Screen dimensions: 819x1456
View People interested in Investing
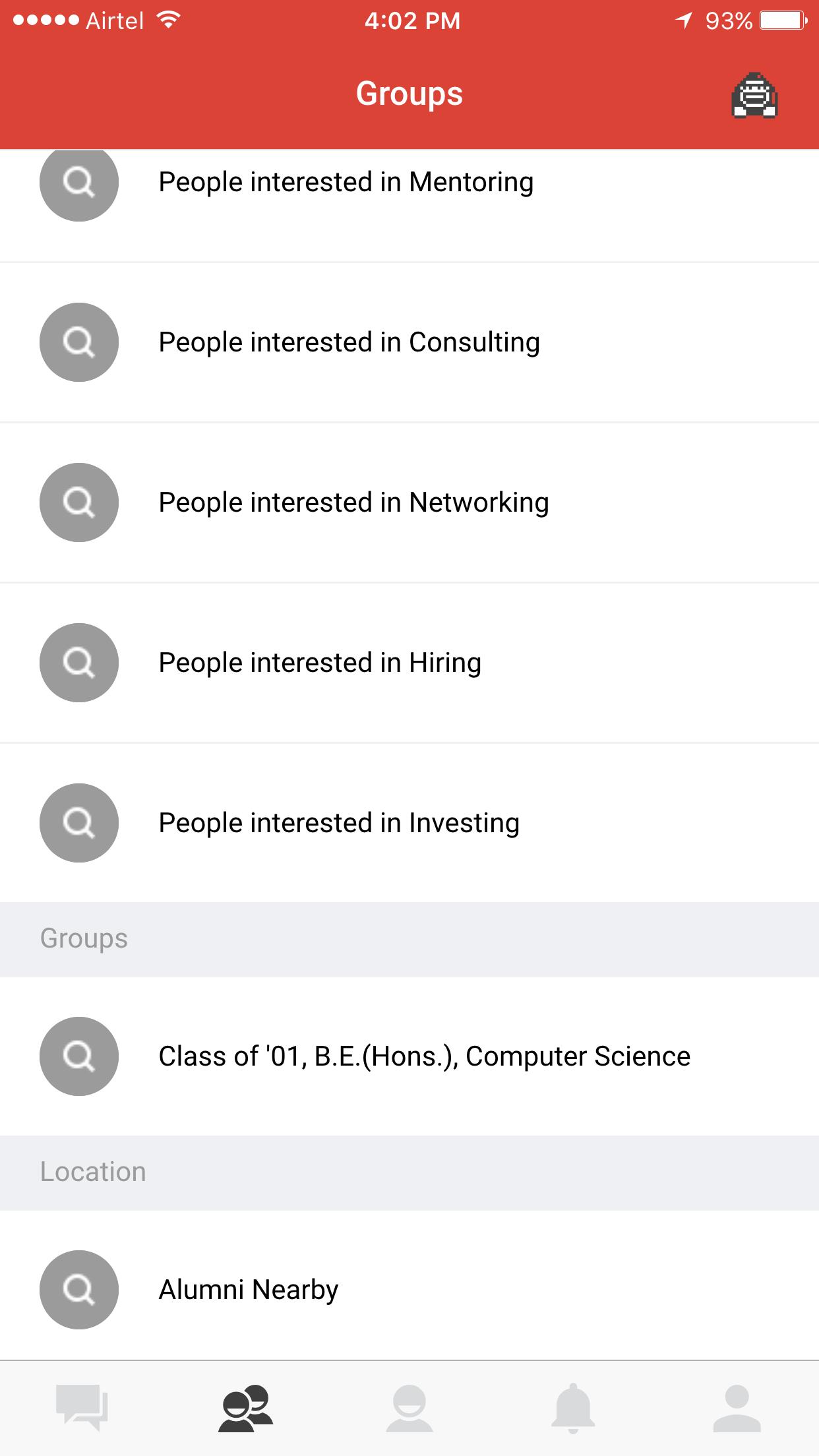(x=409, y=823)
